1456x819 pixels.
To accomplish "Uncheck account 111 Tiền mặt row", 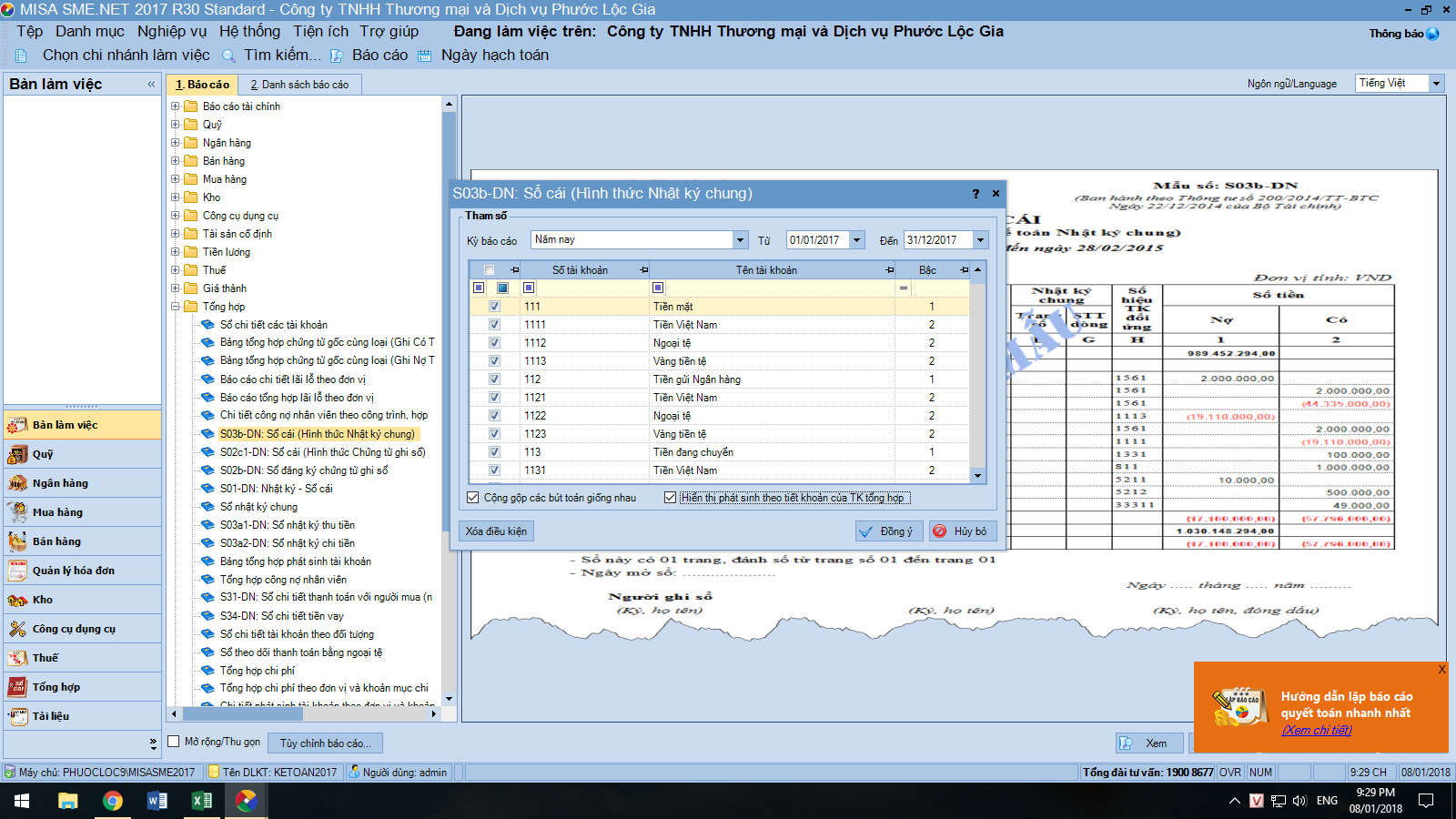I will tap(494, 307).
